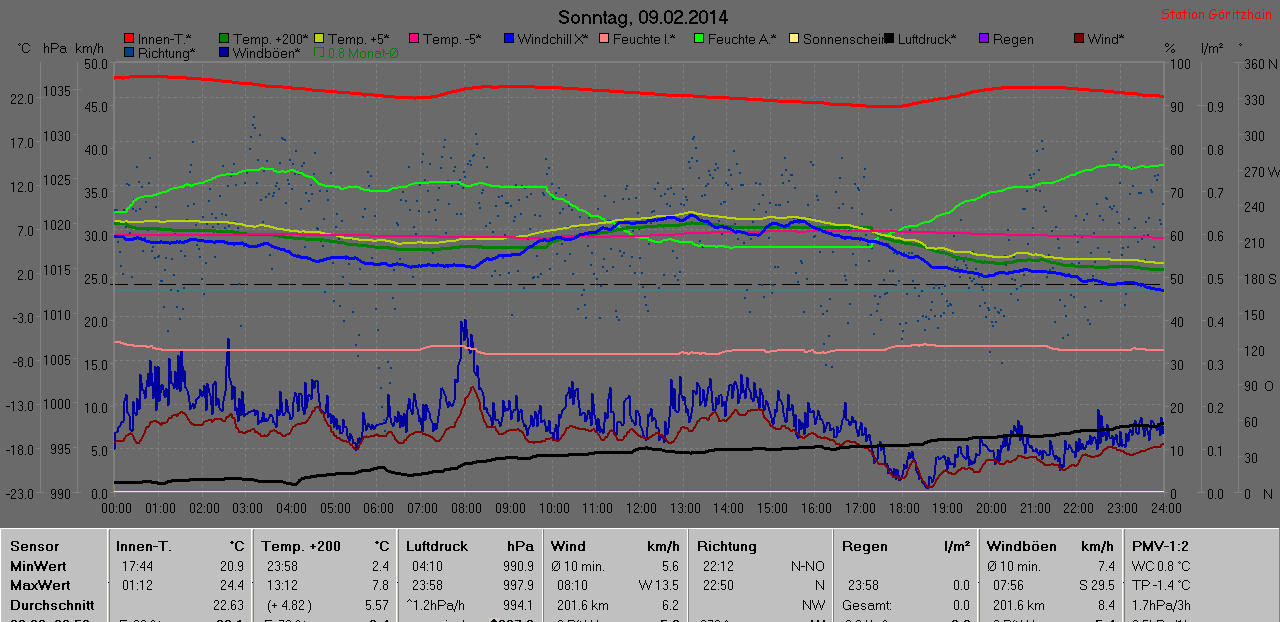Screen dimensions: 1280x622
Task: Select the 'Richtung*' legend label
Action: (165, 53)
